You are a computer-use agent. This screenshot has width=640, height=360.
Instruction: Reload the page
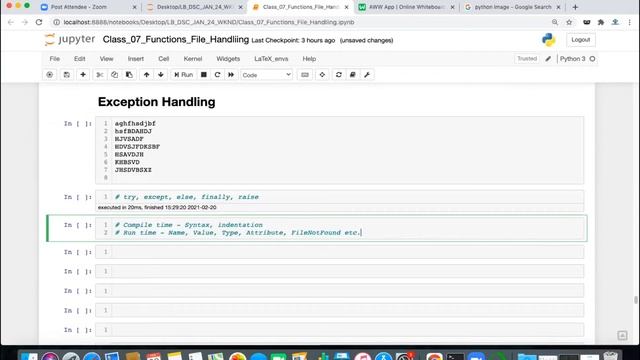[39, 22]
